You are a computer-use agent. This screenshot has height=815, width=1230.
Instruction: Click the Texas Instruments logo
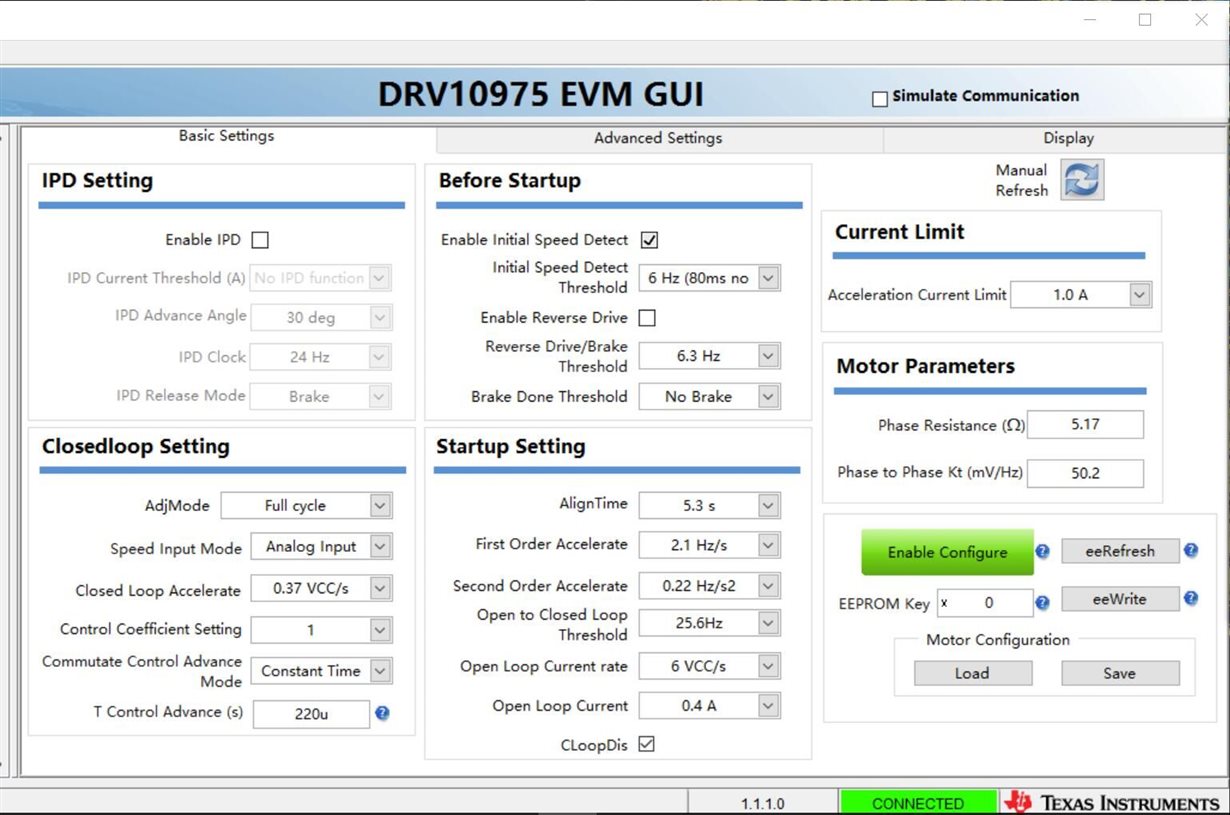point(1112,802)
